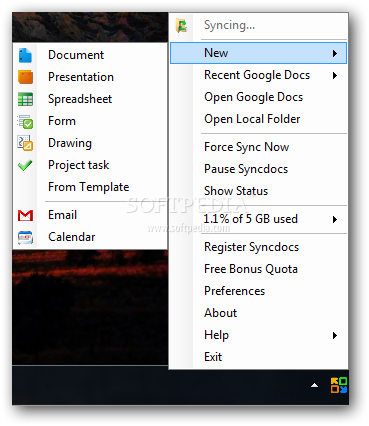The height and width of the screenshot is (426, 369).
Task: Click the Syncdocs tray icon in taskbar
Action: click(x=339, y=385)
